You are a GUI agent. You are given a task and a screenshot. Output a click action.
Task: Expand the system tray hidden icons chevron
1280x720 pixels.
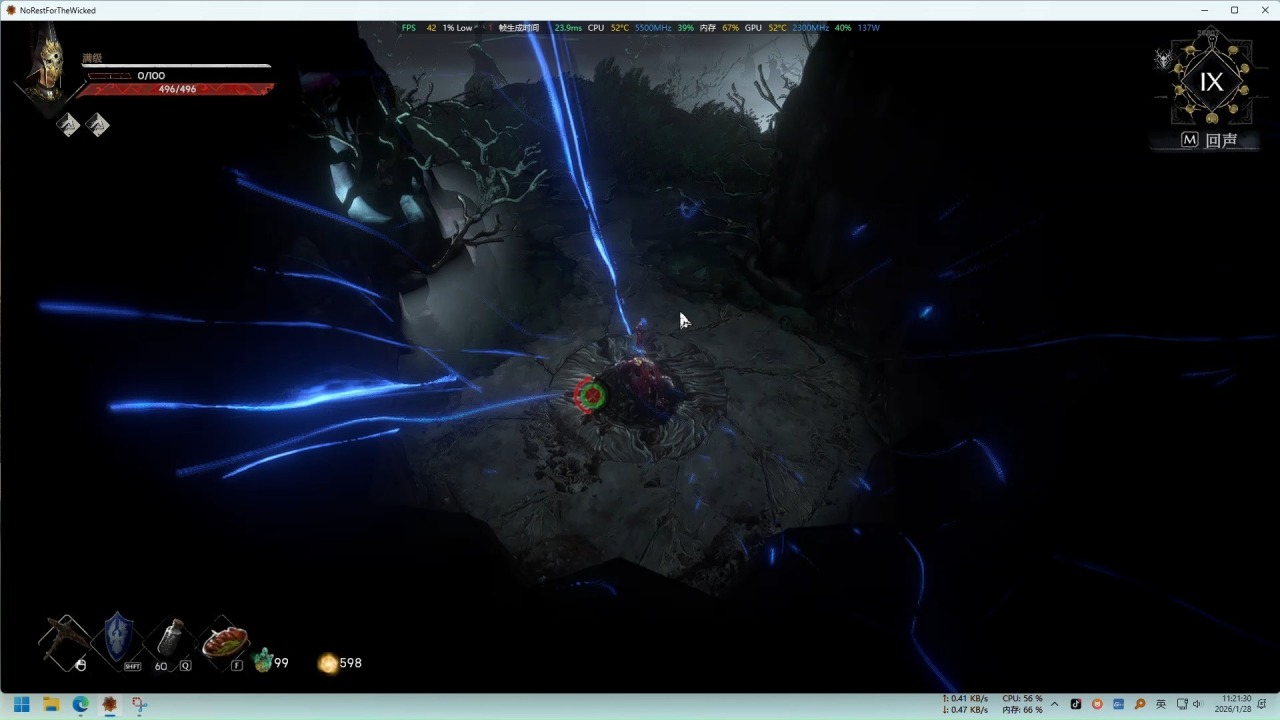click(1054, 704)
